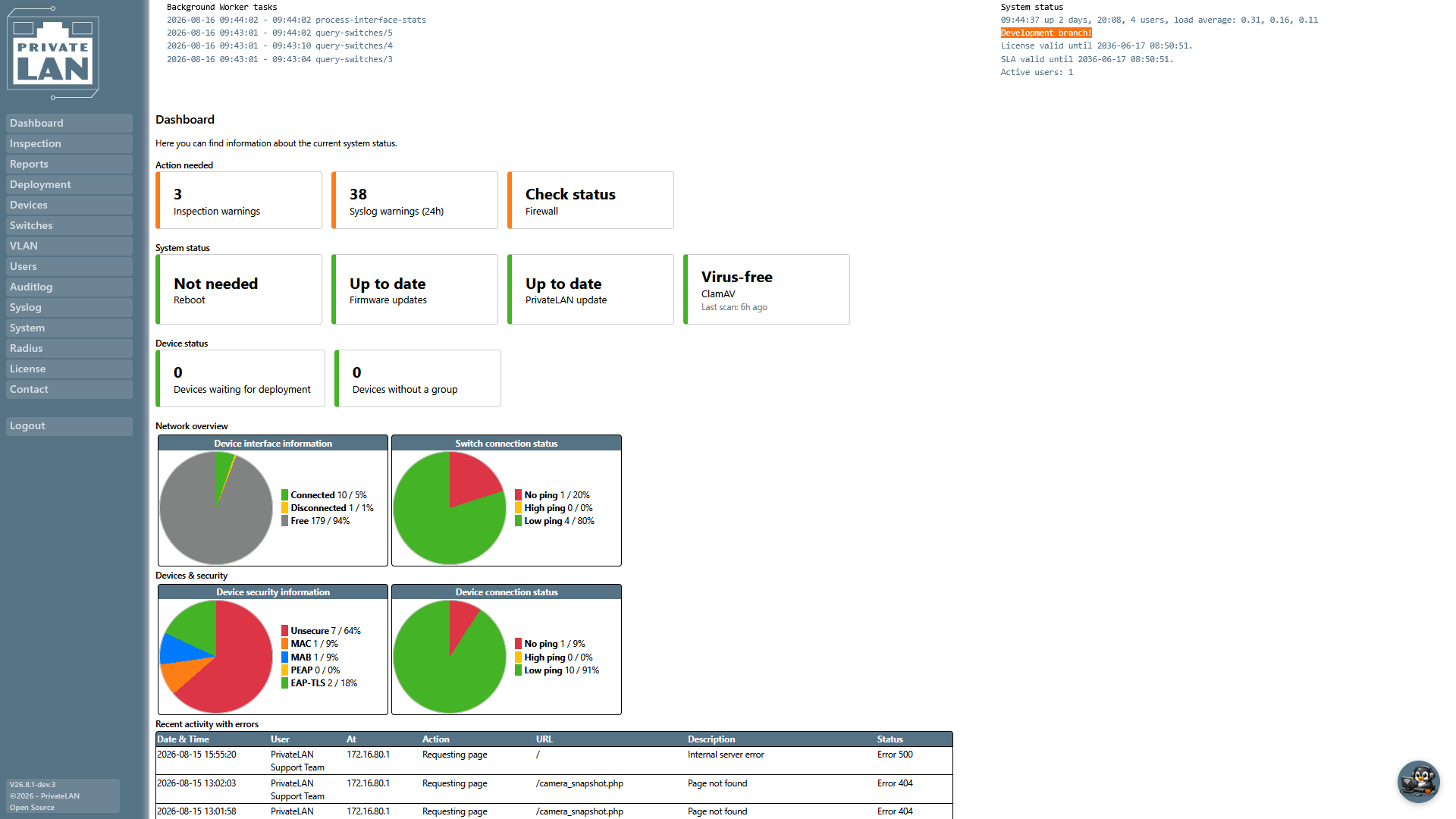This screenshot has height=819, width=1456.
Task: Click the gray Free legend swatch
Action: [x=285, y=521]
